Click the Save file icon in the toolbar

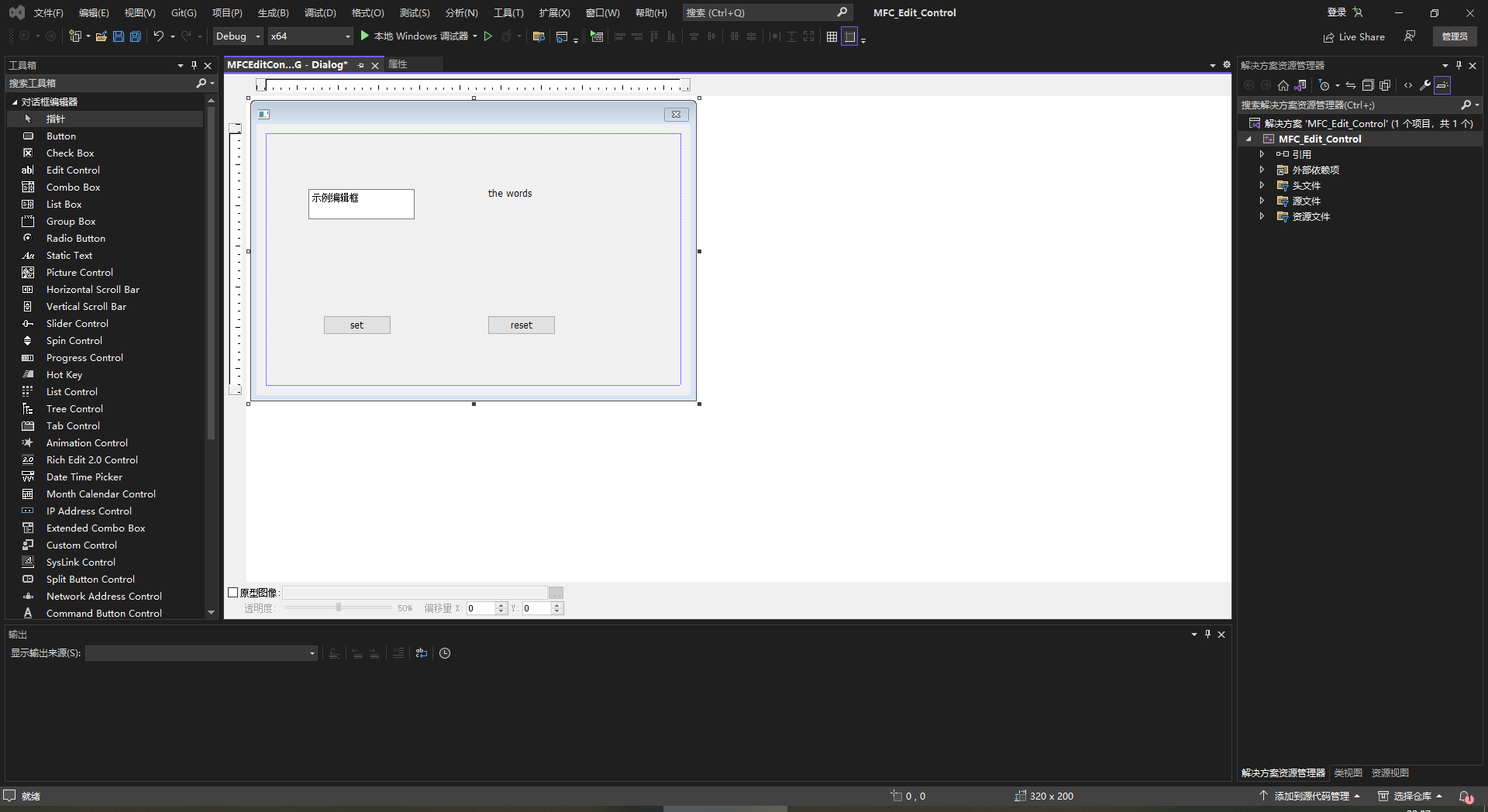tap(119, 36)
